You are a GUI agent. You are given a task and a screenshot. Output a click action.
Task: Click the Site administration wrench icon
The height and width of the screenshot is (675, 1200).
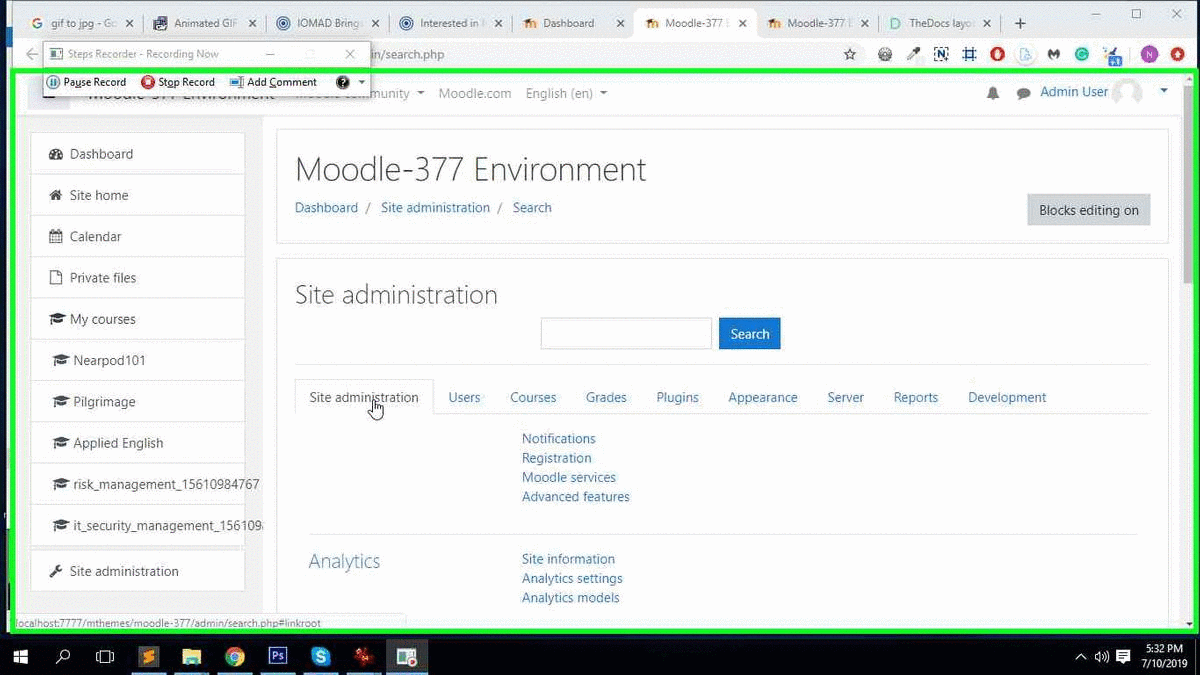point(56,571)
